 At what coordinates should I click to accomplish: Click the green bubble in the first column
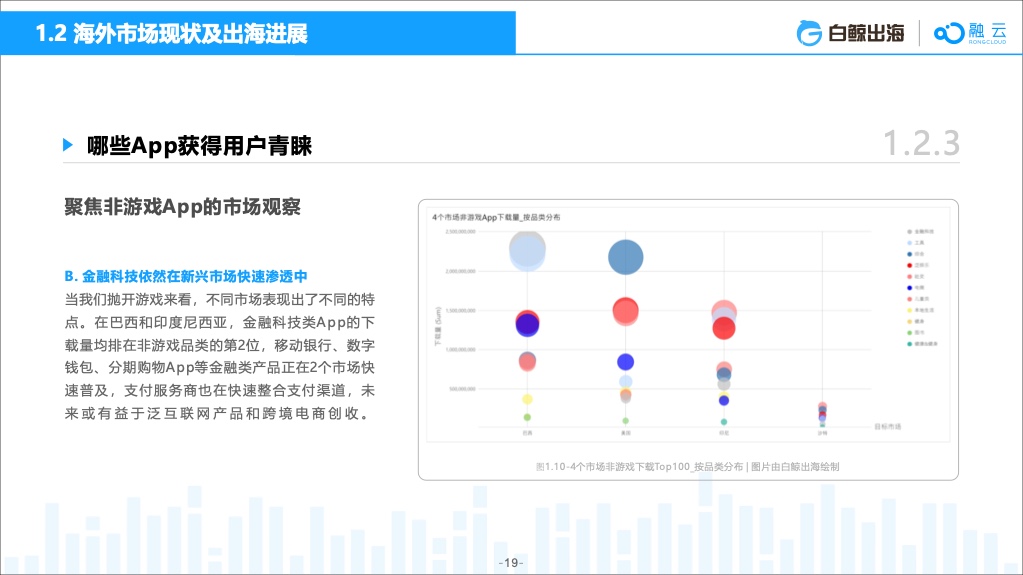(527, 417)
